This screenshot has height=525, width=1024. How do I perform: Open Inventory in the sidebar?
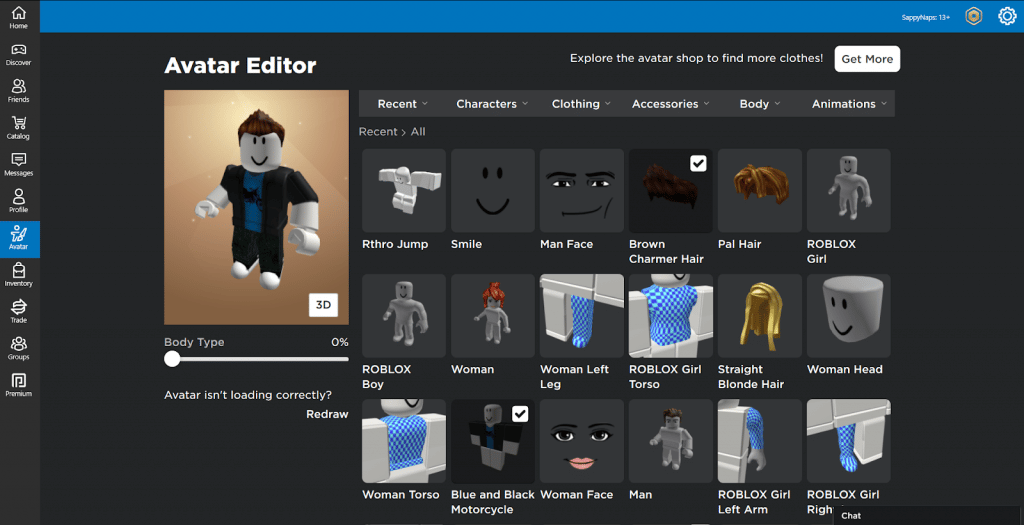coord(18,275)
